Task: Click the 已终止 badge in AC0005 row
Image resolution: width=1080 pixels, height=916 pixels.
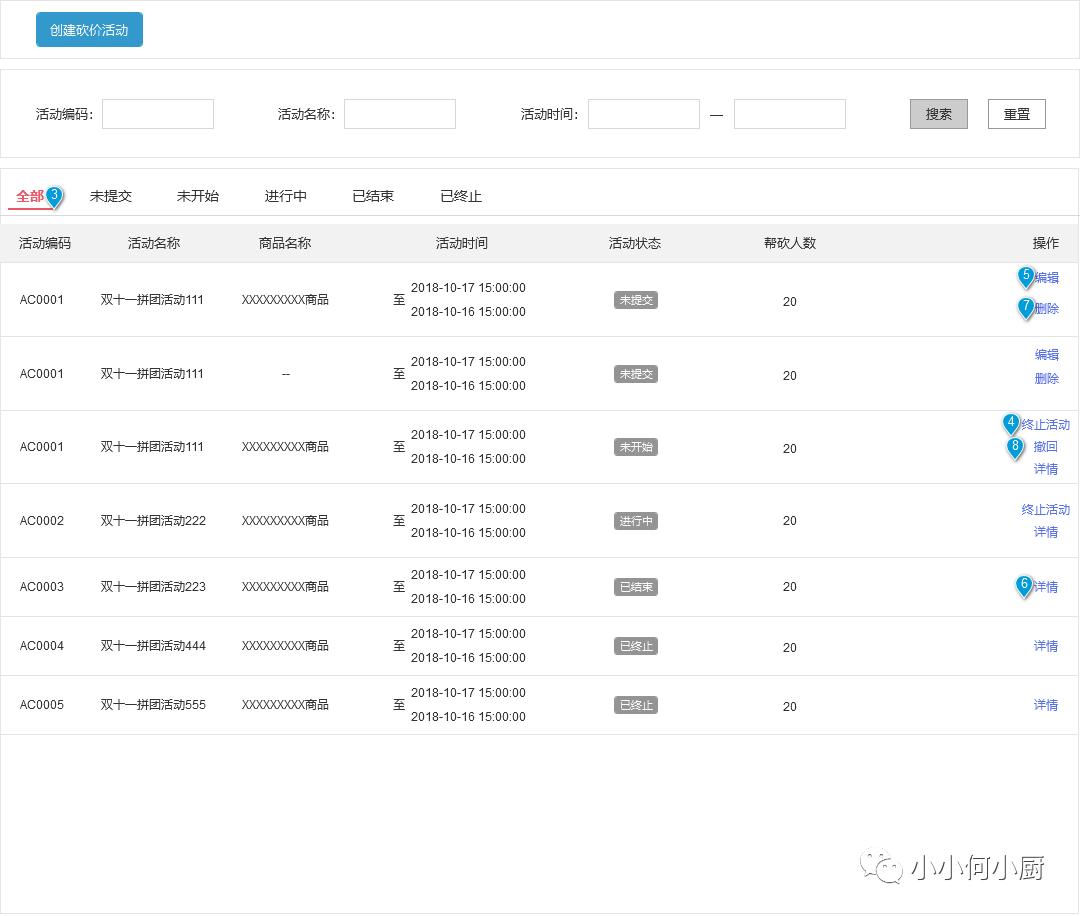Action: point(636,705)
